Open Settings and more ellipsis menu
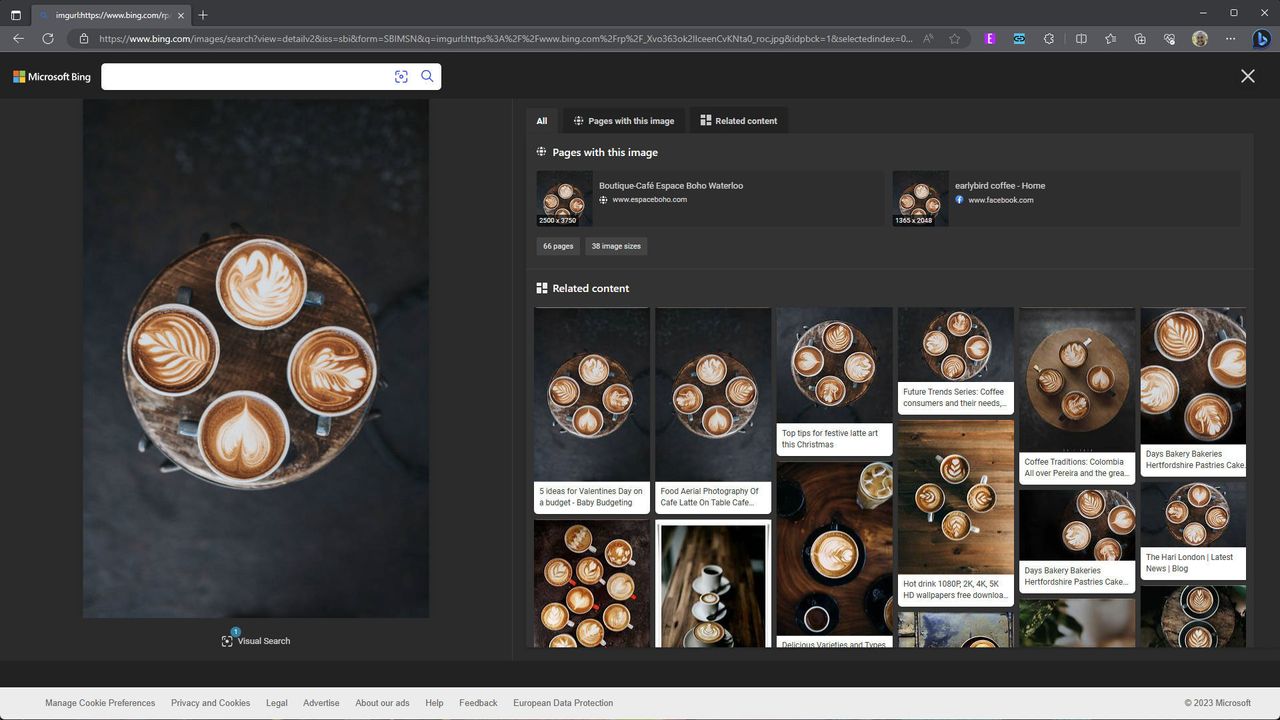The image size is (1280, 720). click(x=1229, y=39)
